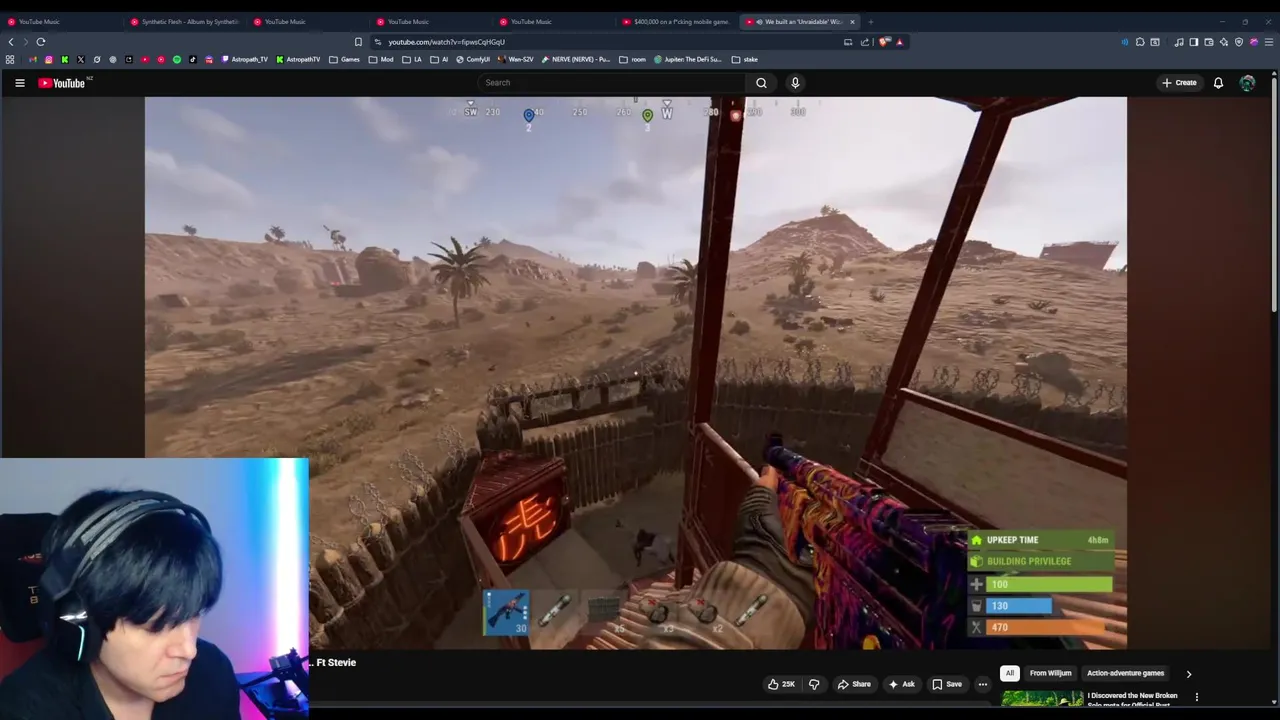Open the Instagram bookmark icon
The height and width of the screenshot is (720, 1280).
click(48, 59)
